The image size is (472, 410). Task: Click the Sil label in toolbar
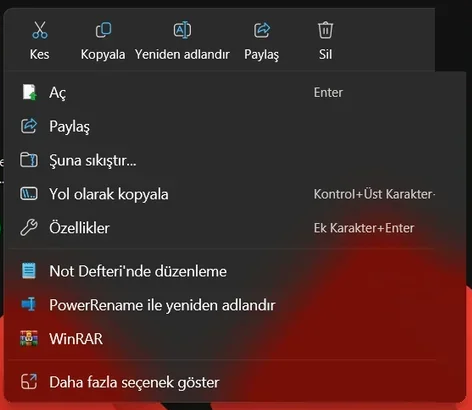(x=325, y=54)
